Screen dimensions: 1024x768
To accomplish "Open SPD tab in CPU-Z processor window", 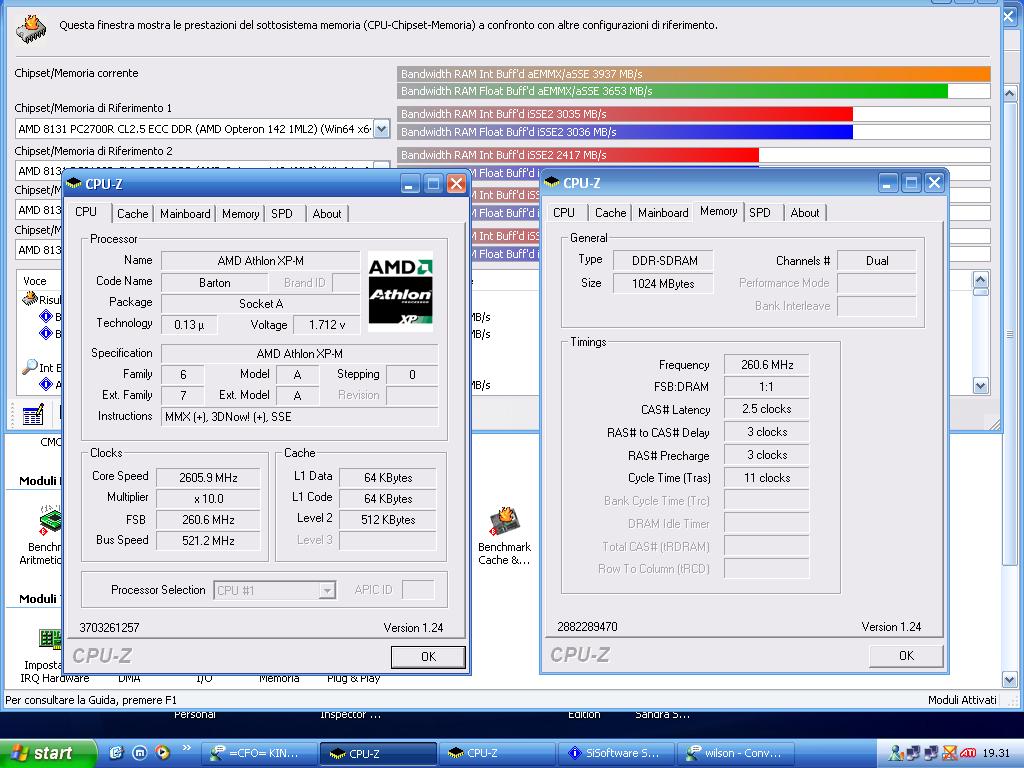I will coord(282,214).
